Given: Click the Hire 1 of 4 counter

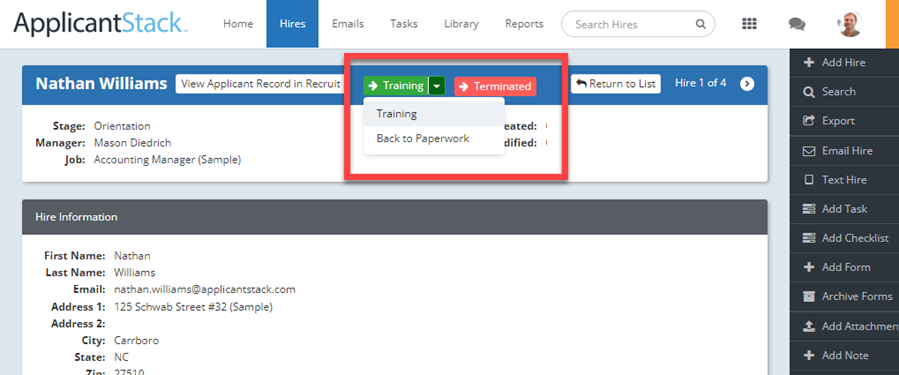Looking at the screenshot, I should [701, 83].
